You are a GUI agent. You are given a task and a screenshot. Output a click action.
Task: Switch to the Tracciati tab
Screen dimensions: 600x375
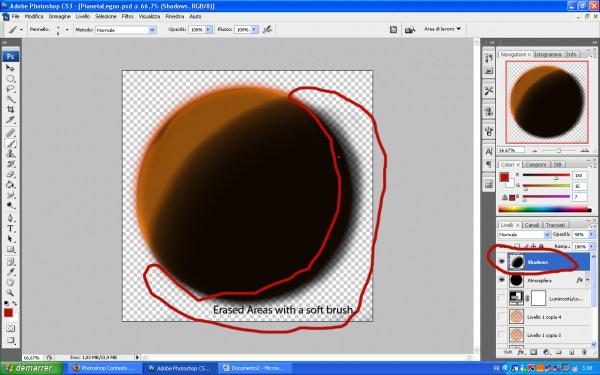[555, 225]
